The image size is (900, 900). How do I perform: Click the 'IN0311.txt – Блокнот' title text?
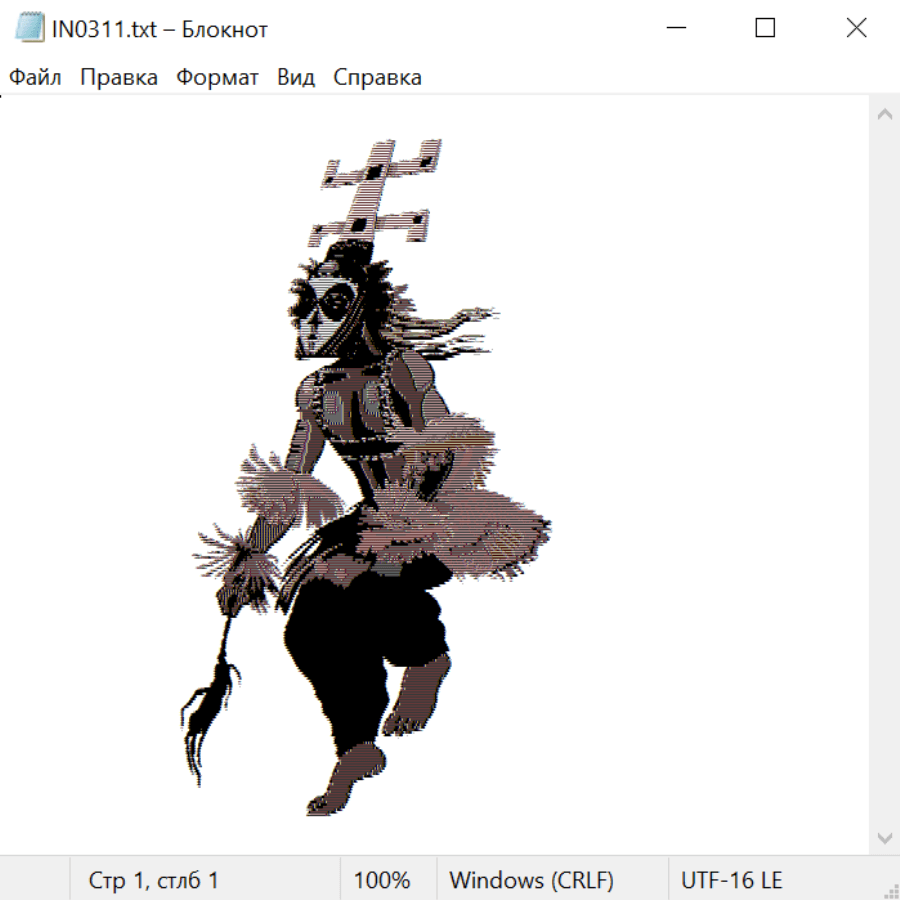pos(160,29)
